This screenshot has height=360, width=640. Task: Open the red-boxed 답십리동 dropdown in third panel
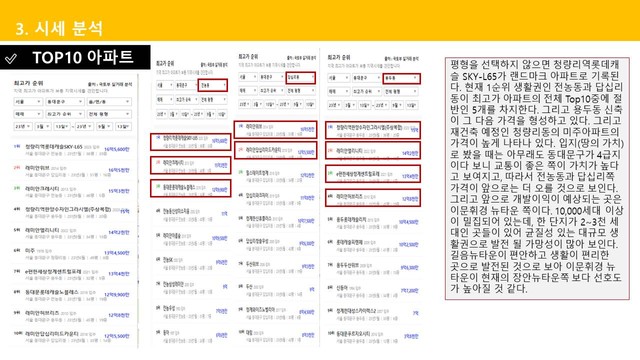pos(300,77)
